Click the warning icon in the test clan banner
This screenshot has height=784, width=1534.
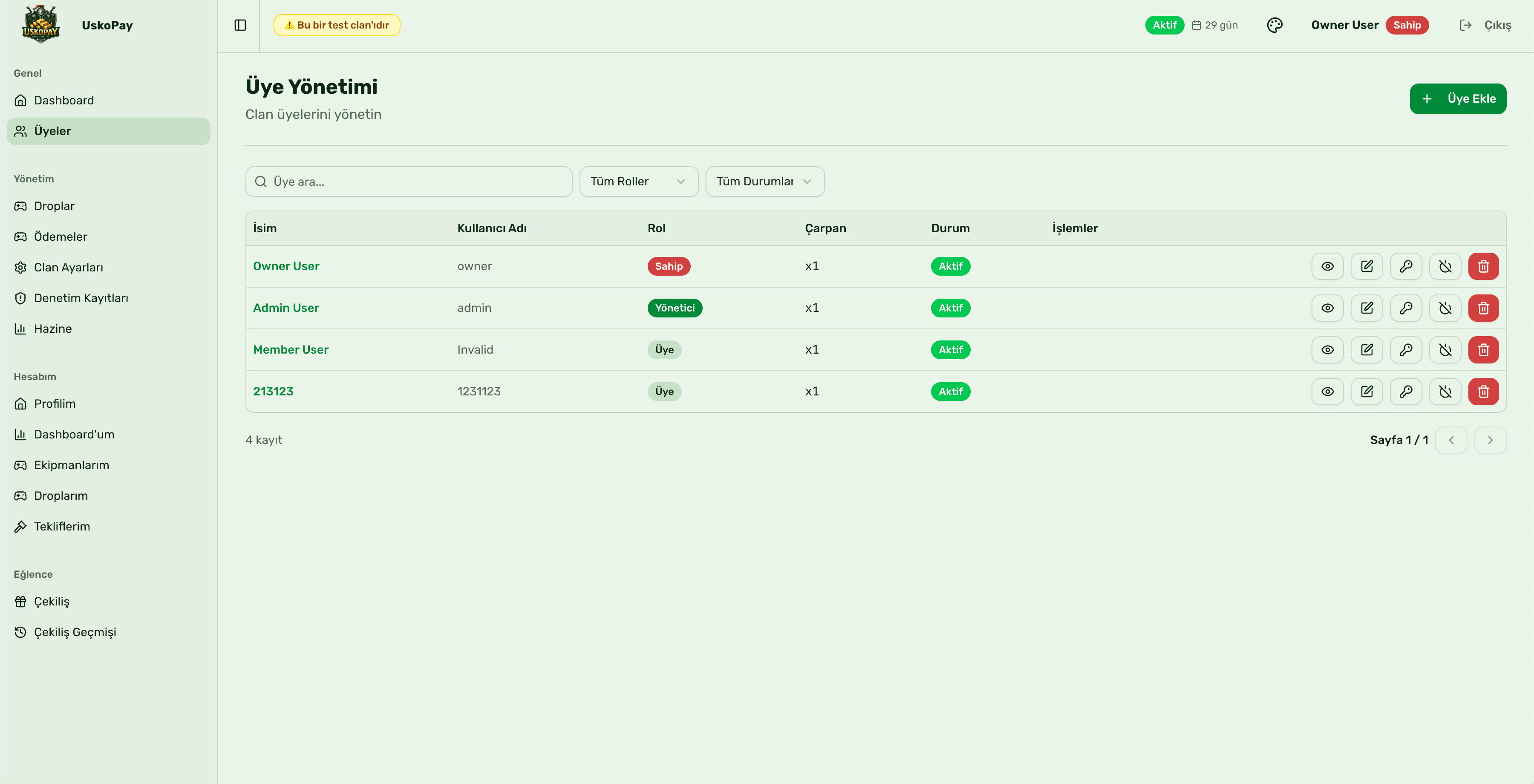point(289,25)
